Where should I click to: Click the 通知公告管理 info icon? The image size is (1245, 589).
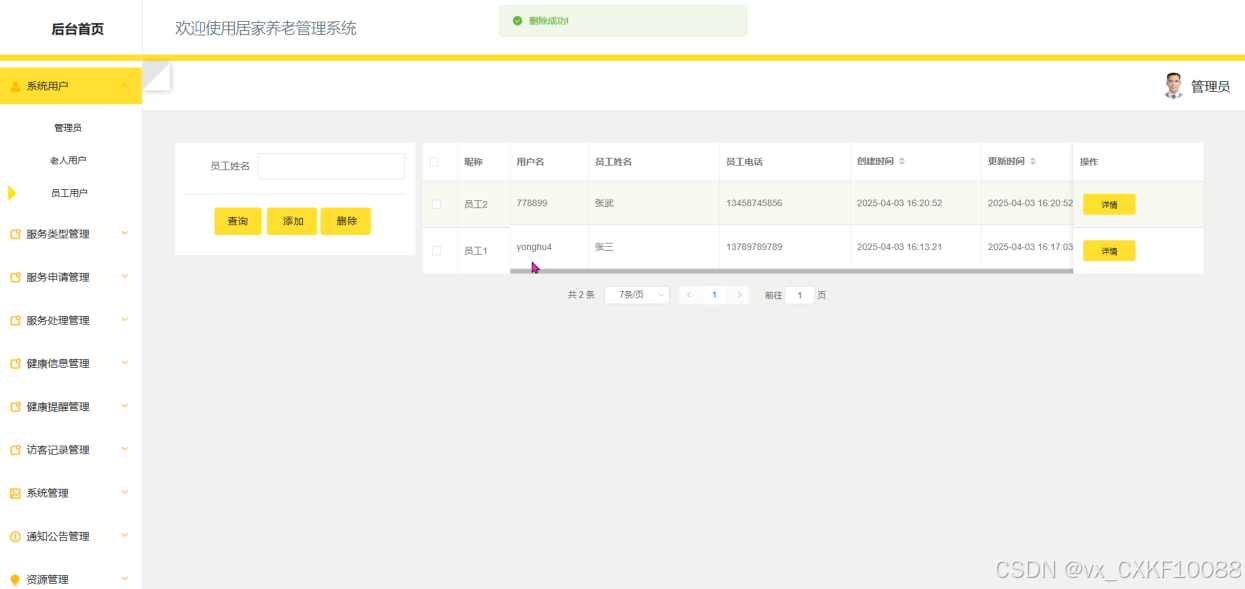(15, 536)
